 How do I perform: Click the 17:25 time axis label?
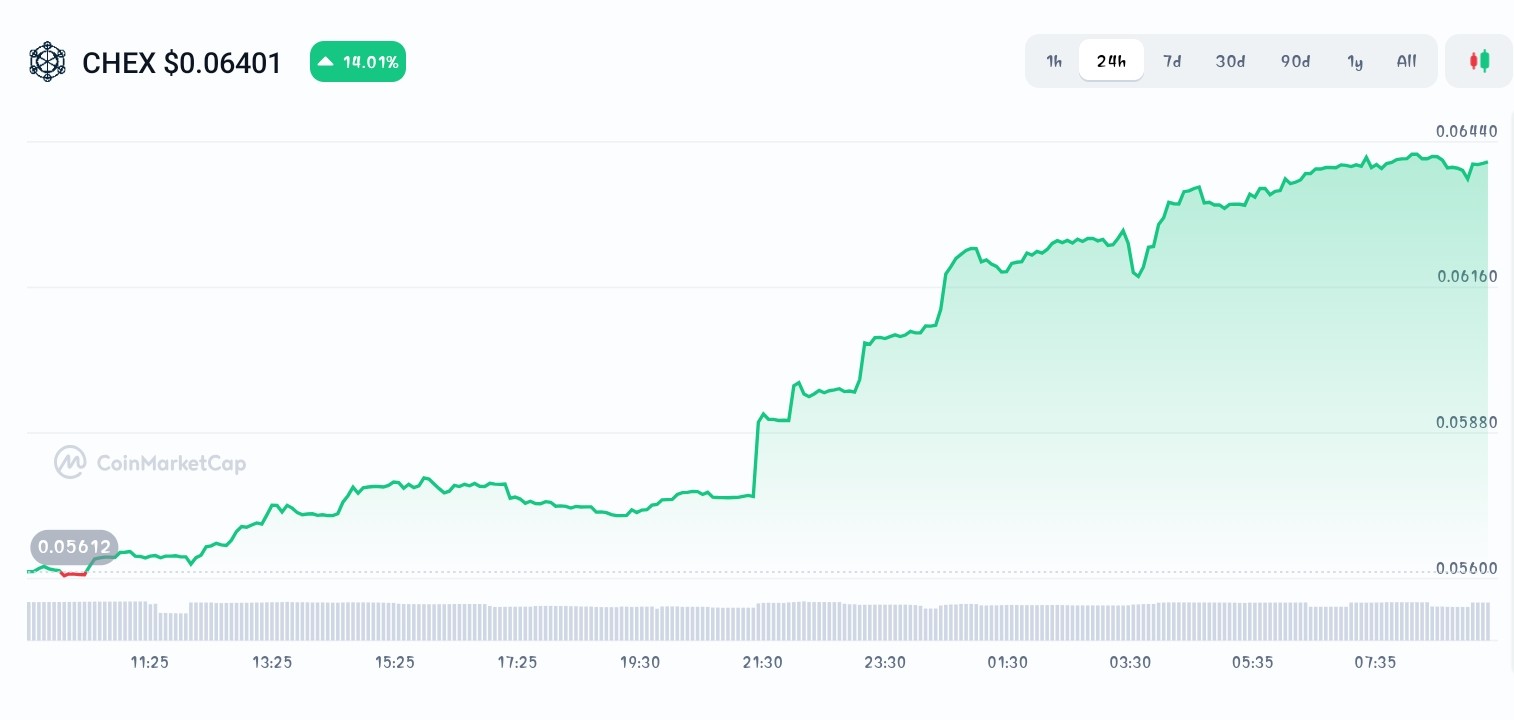pos(517,662)
